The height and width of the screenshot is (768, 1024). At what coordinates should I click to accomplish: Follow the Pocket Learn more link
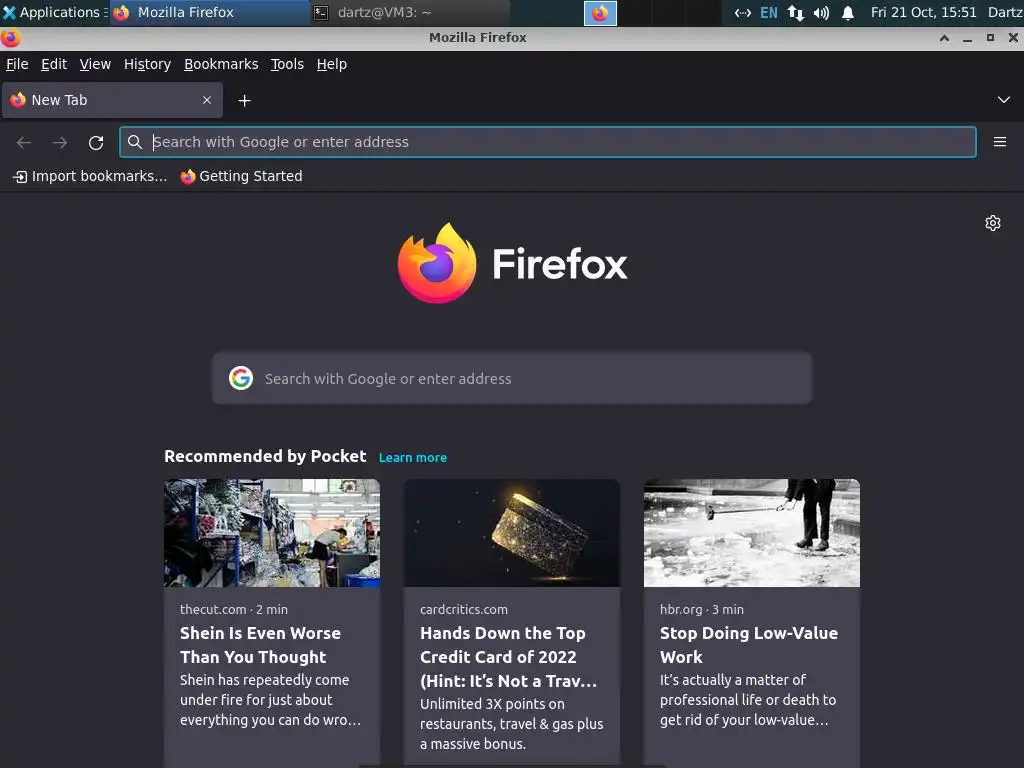(x=413, y=458)
